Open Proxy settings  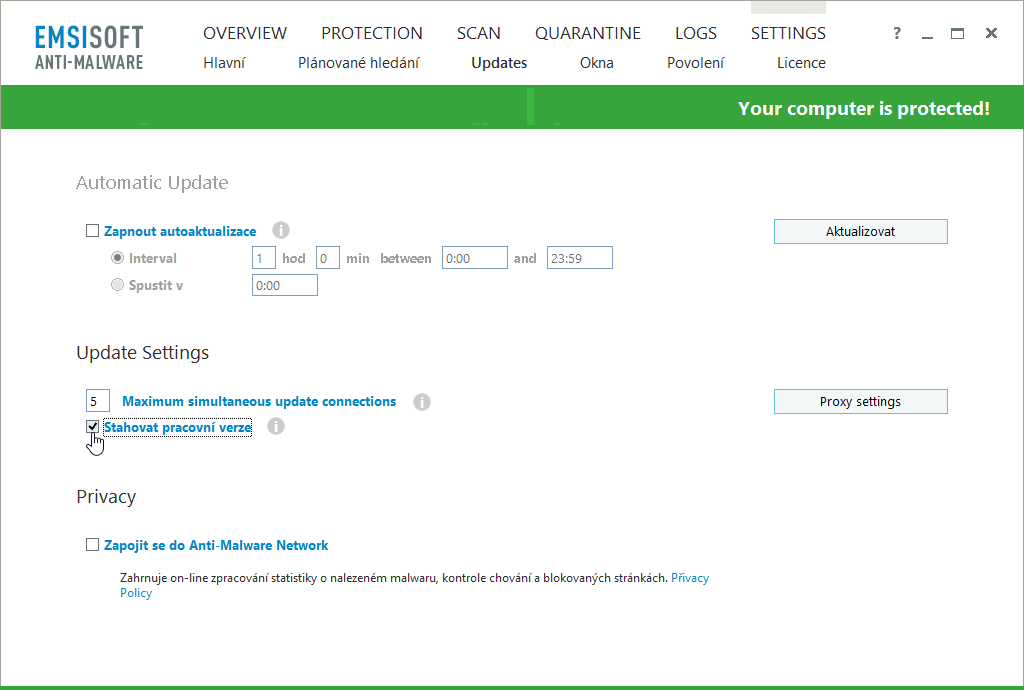pos(861,401)
